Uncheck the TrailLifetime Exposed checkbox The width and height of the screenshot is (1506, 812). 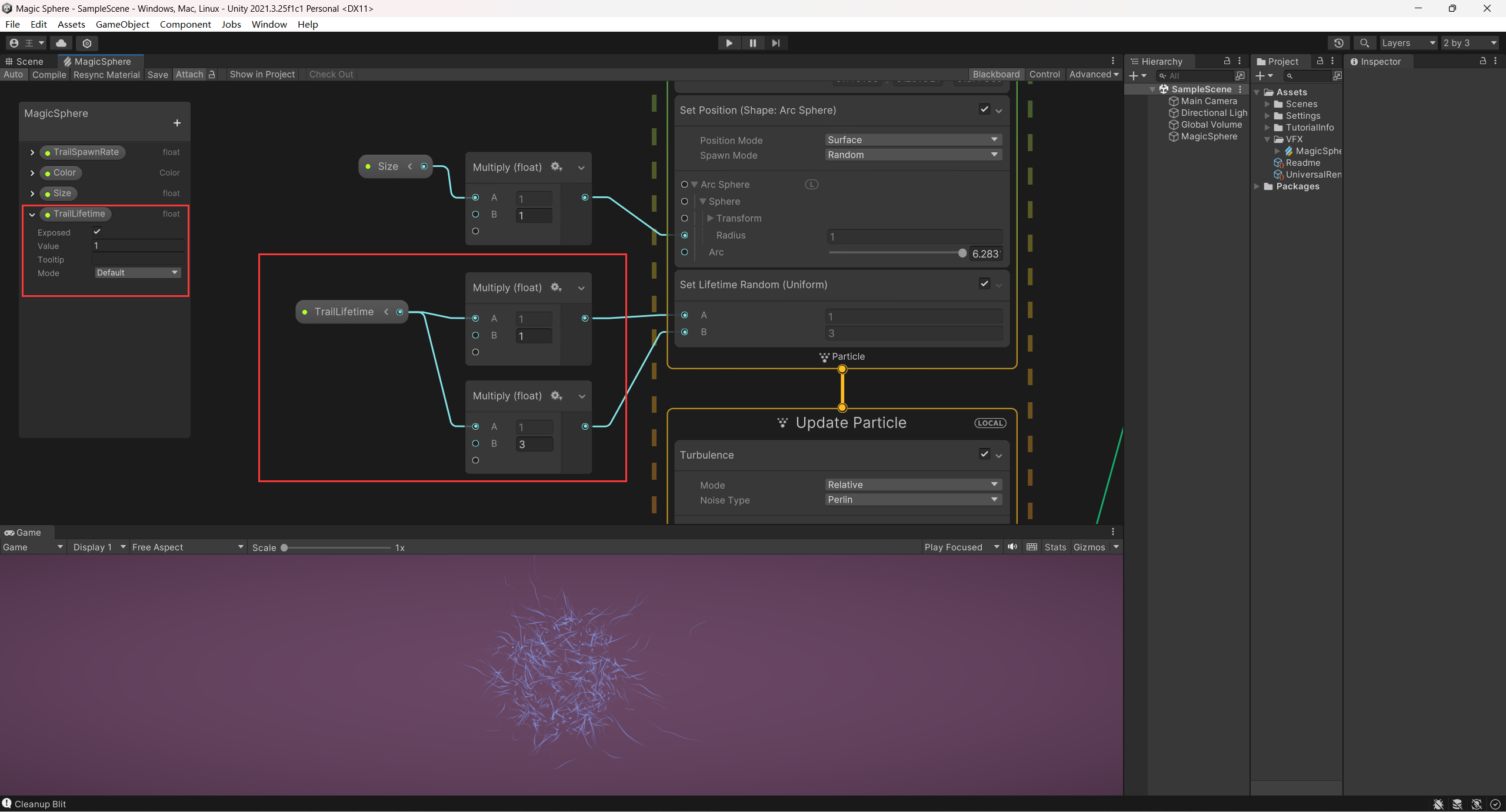pos(97,232)
